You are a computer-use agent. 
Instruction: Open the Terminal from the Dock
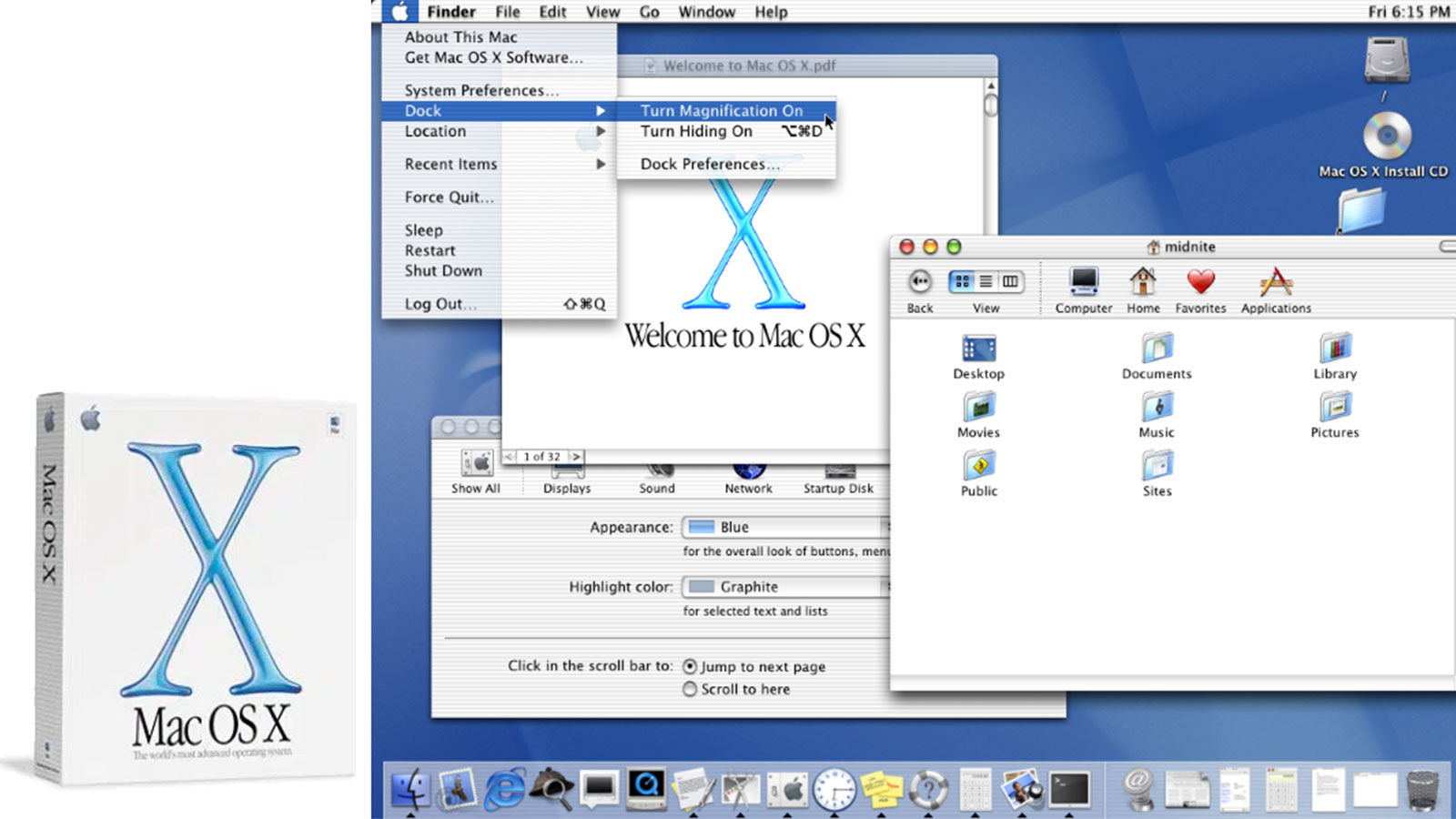pos(1068,790)
